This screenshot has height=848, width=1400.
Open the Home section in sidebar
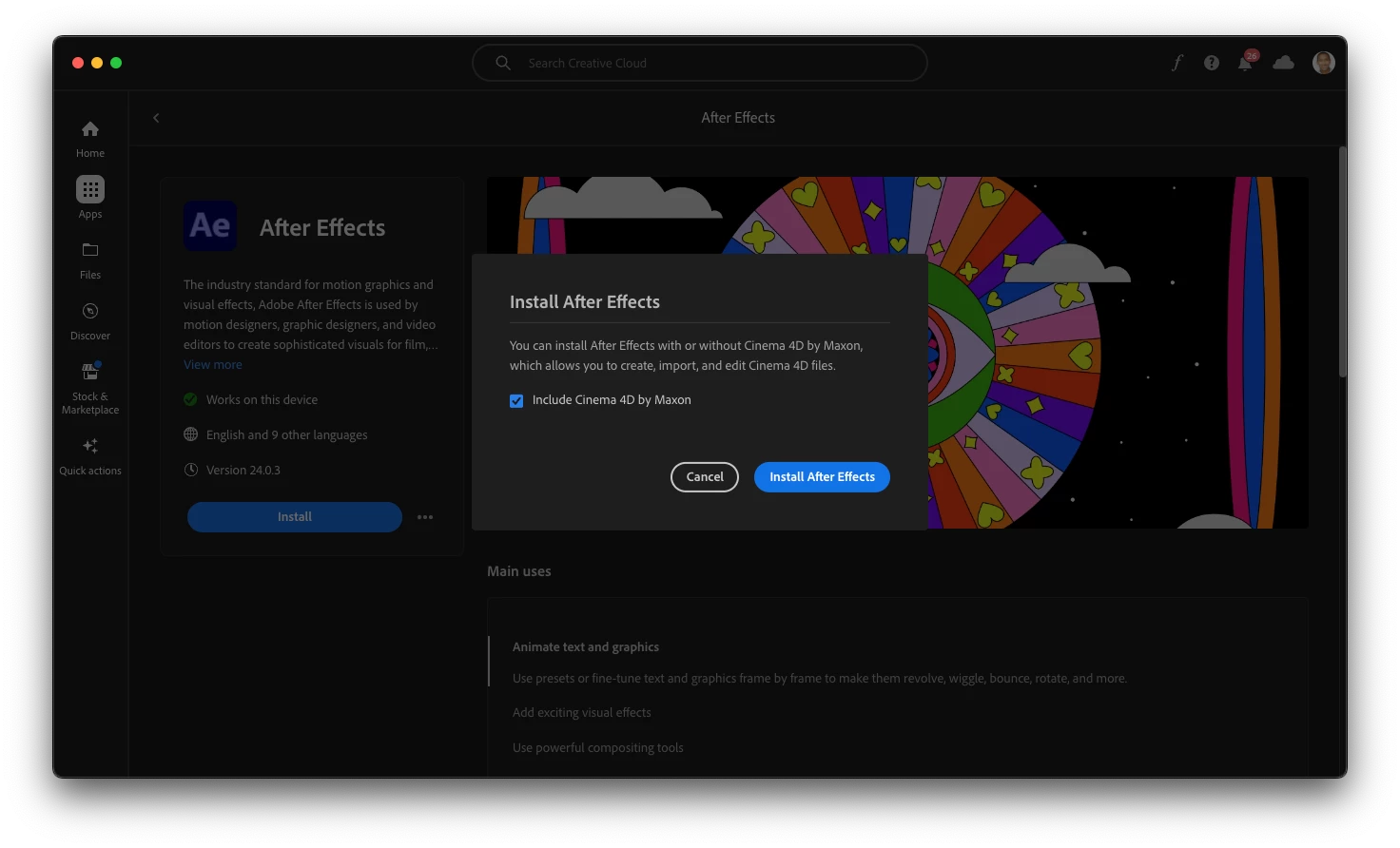click(90, 139)
